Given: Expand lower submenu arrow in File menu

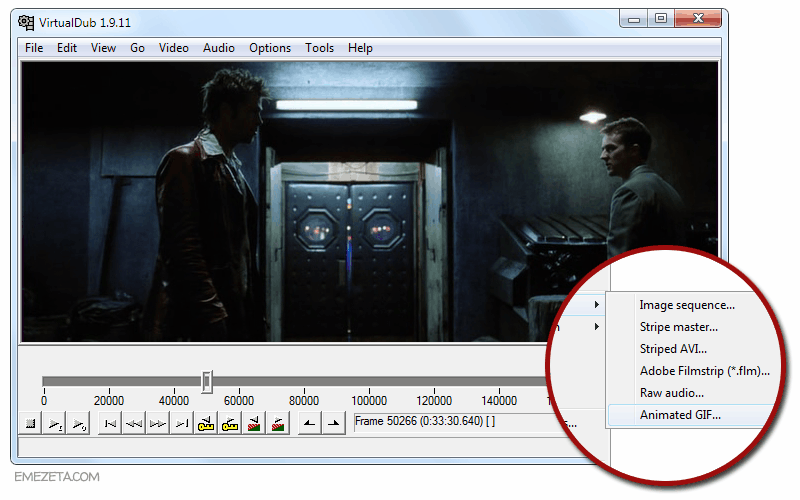Looking at the screenshot, I should [x=596, y=327].
